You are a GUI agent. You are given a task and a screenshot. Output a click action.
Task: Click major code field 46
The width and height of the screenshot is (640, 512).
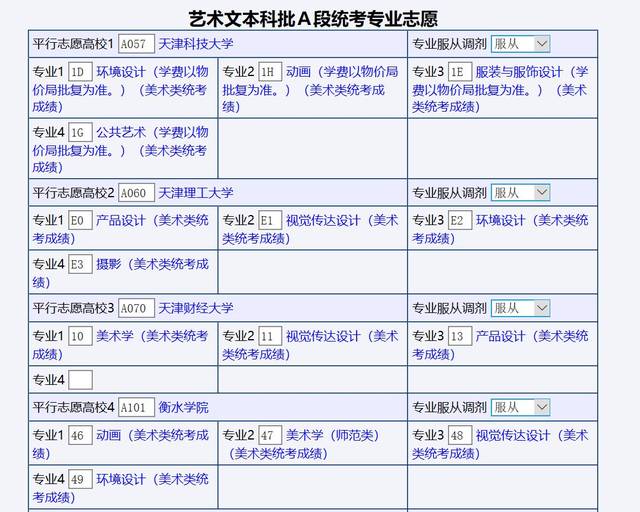point(80,436)
